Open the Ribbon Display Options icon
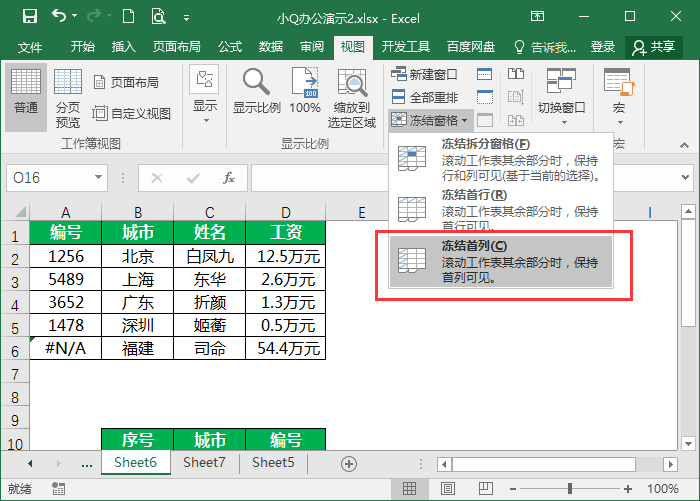This screenshot has height=501, width=700. pos(537,17)
